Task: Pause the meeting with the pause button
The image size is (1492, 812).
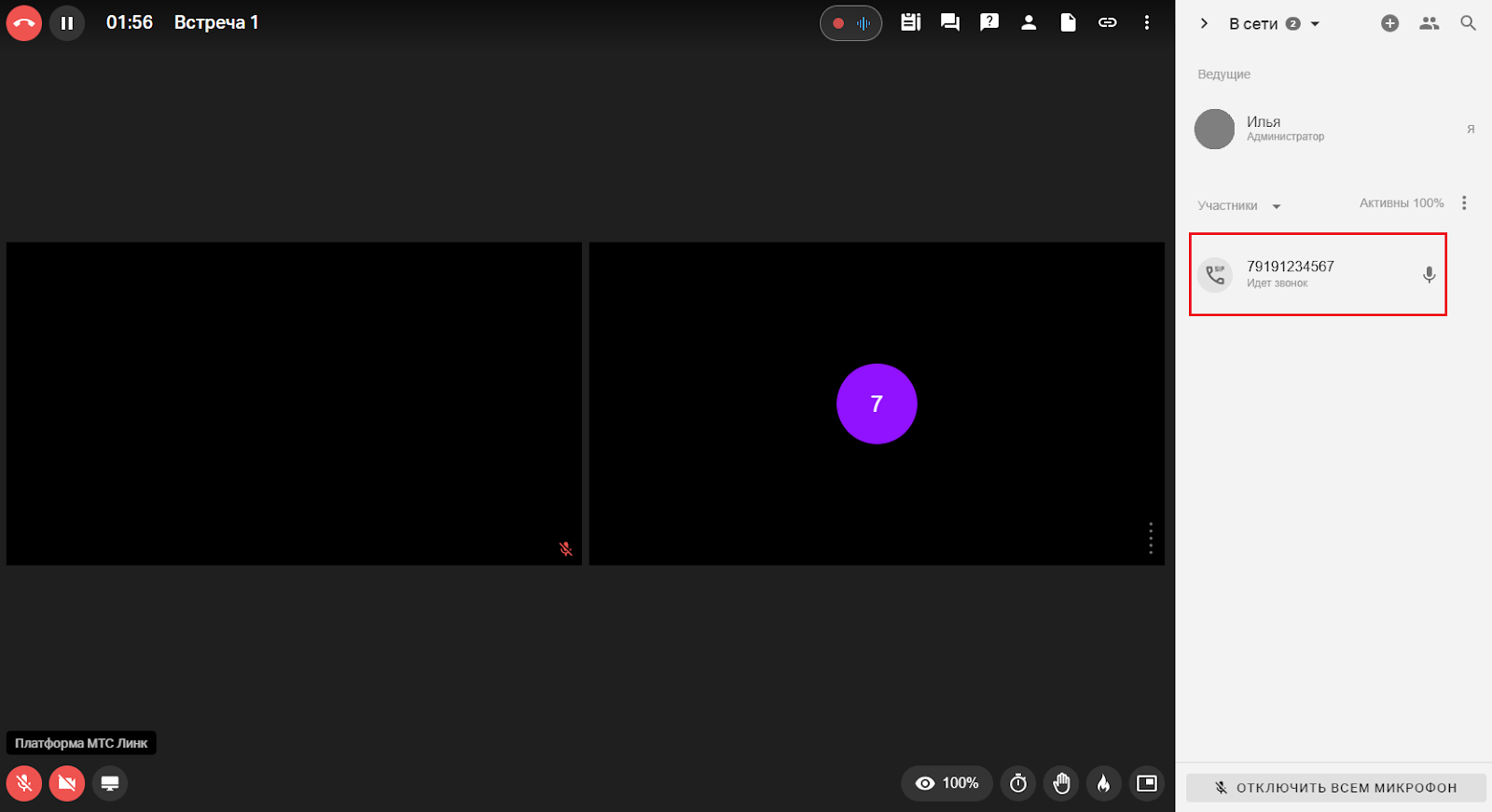Action: [x=67, y=23]
